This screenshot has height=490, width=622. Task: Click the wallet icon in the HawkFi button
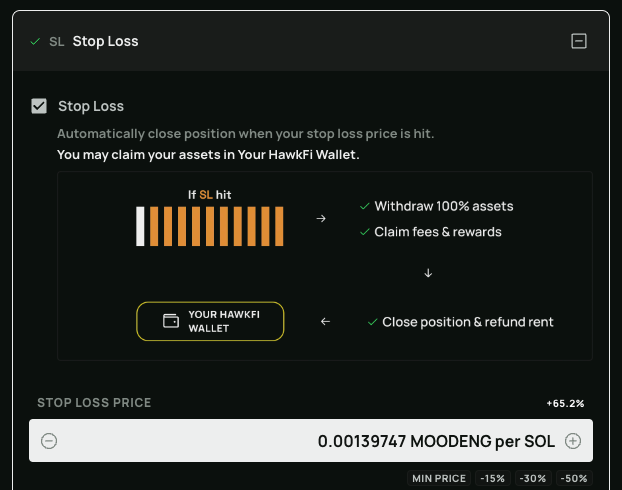171,322
